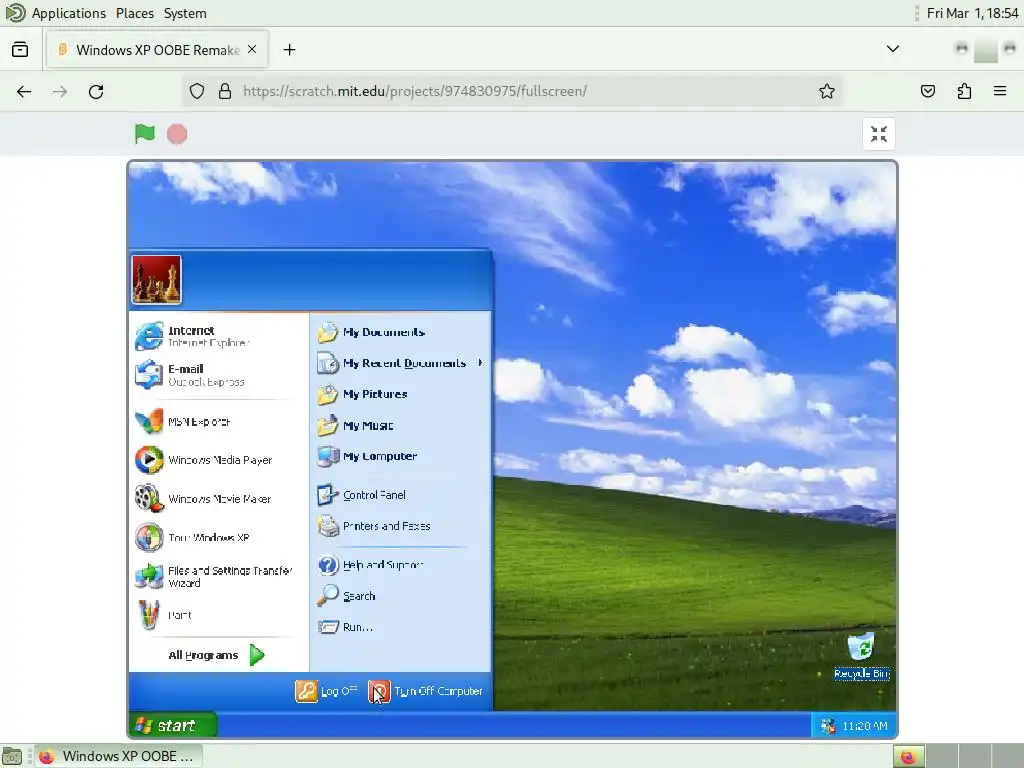Reload the current page

(x=96, y=91)
